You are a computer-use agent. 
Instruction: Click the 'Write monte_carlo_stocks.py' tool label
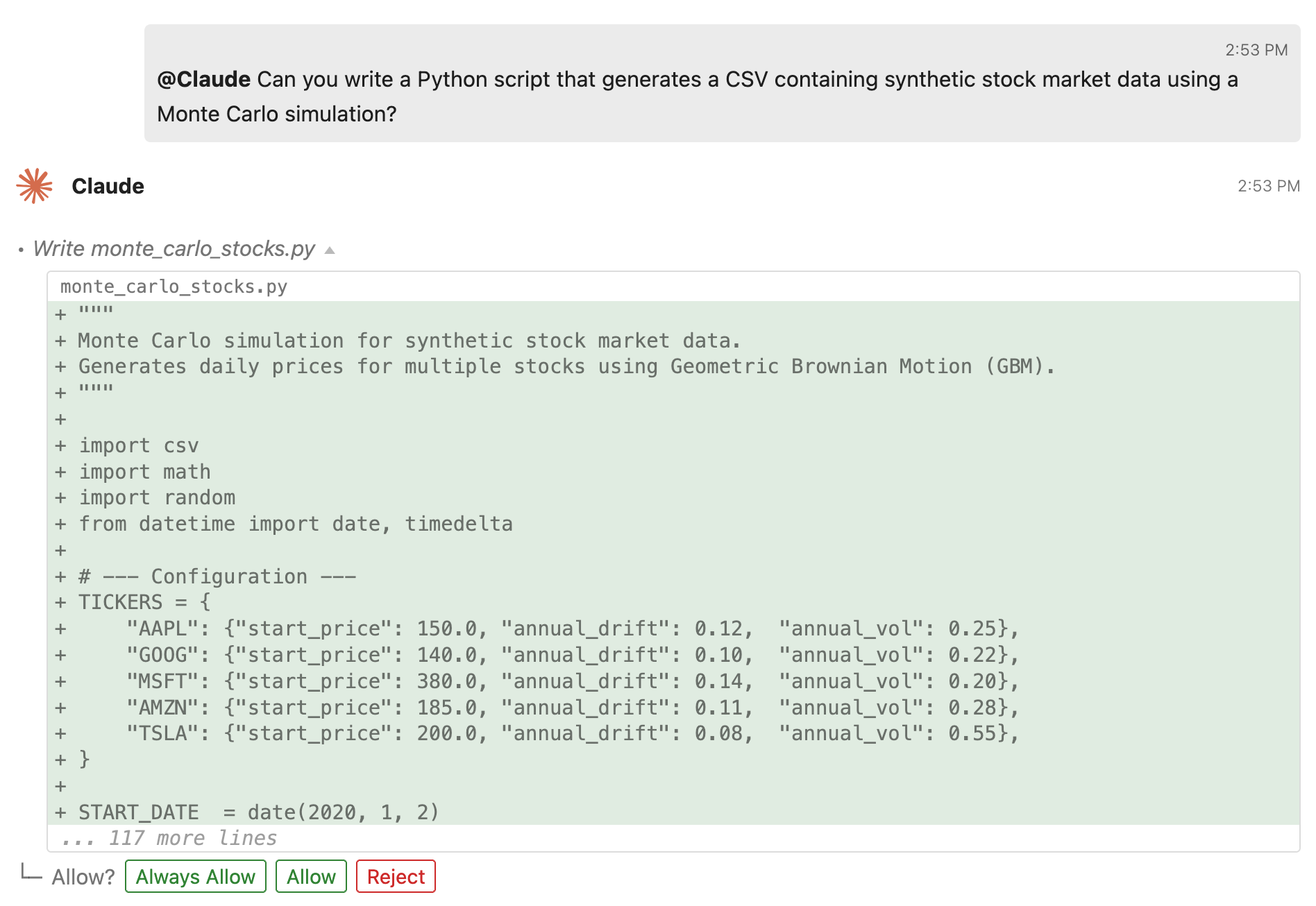174,248
